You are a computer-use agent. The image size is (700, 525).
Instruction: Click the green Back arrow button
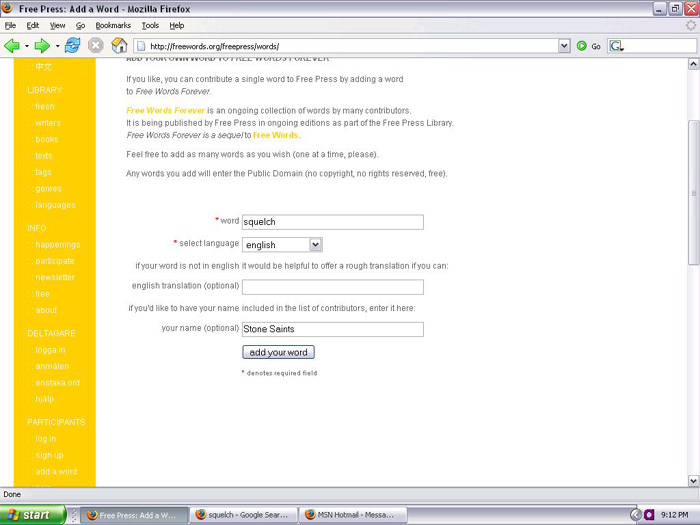tap(12, 46)
